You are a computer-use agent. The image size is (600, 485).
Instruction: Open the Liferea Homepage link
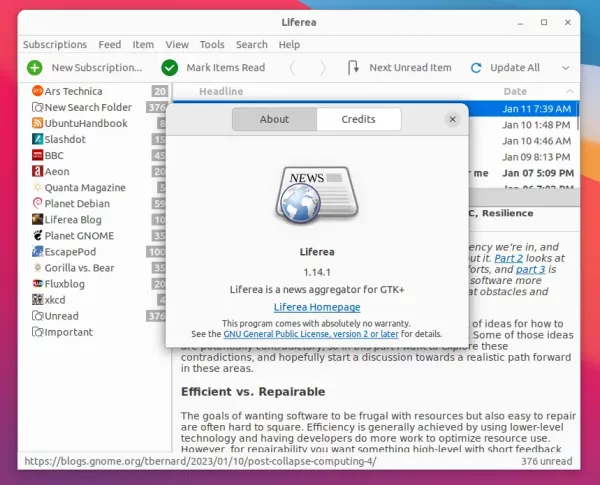(317, 307)
